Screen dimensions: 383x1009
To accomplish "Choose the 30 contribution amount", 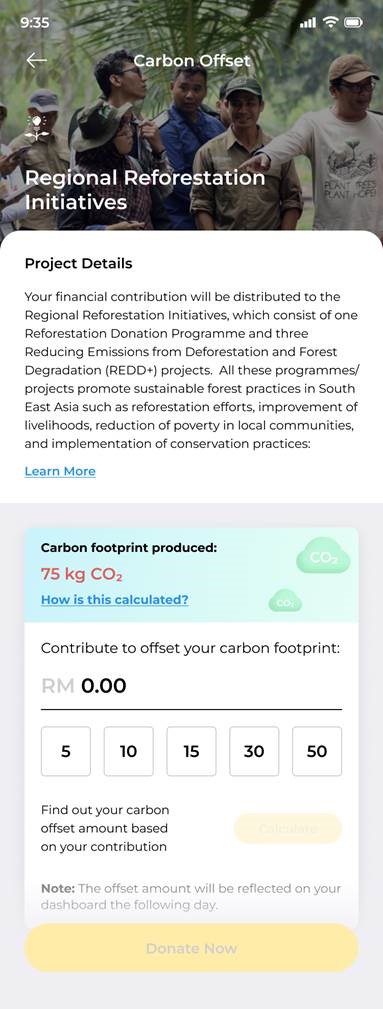I will [254, 751].
